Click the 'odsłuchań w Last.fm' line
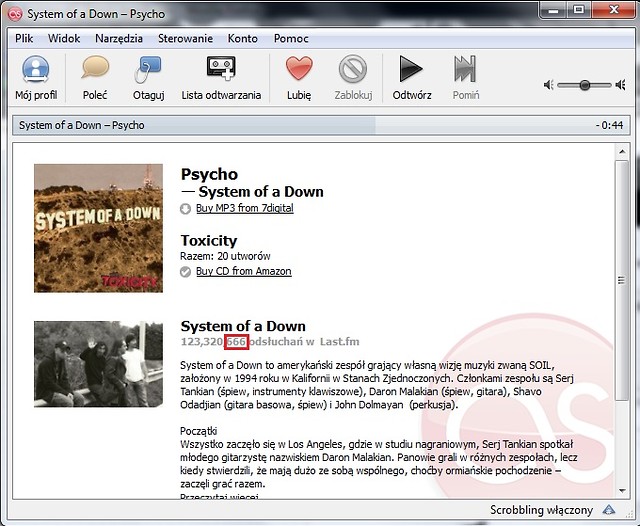 tap(270, 342)
